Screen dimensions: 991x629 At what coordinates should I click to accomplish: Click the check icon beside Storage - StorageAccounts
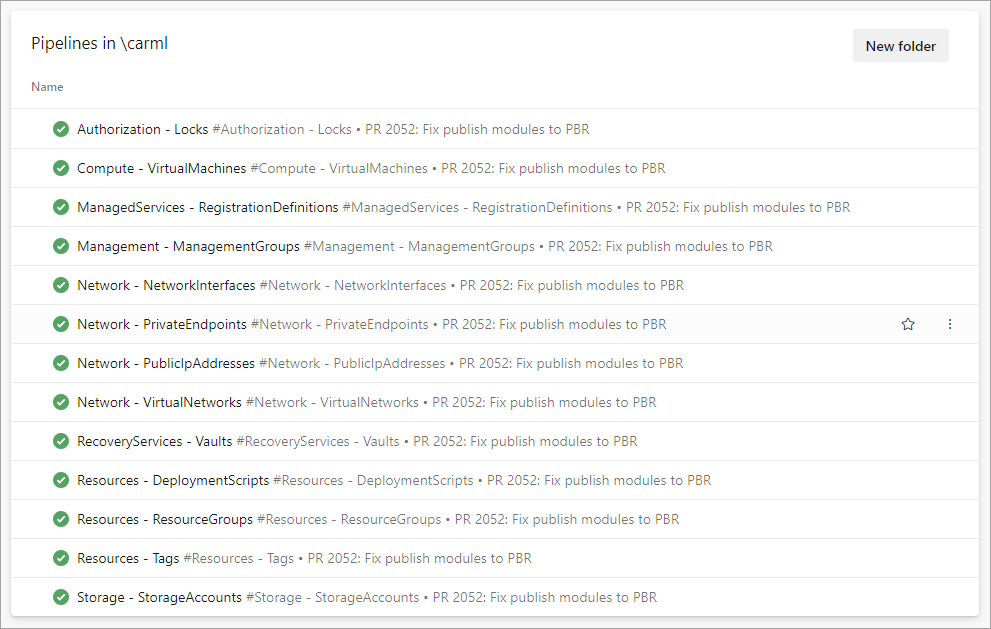[61, 597]
